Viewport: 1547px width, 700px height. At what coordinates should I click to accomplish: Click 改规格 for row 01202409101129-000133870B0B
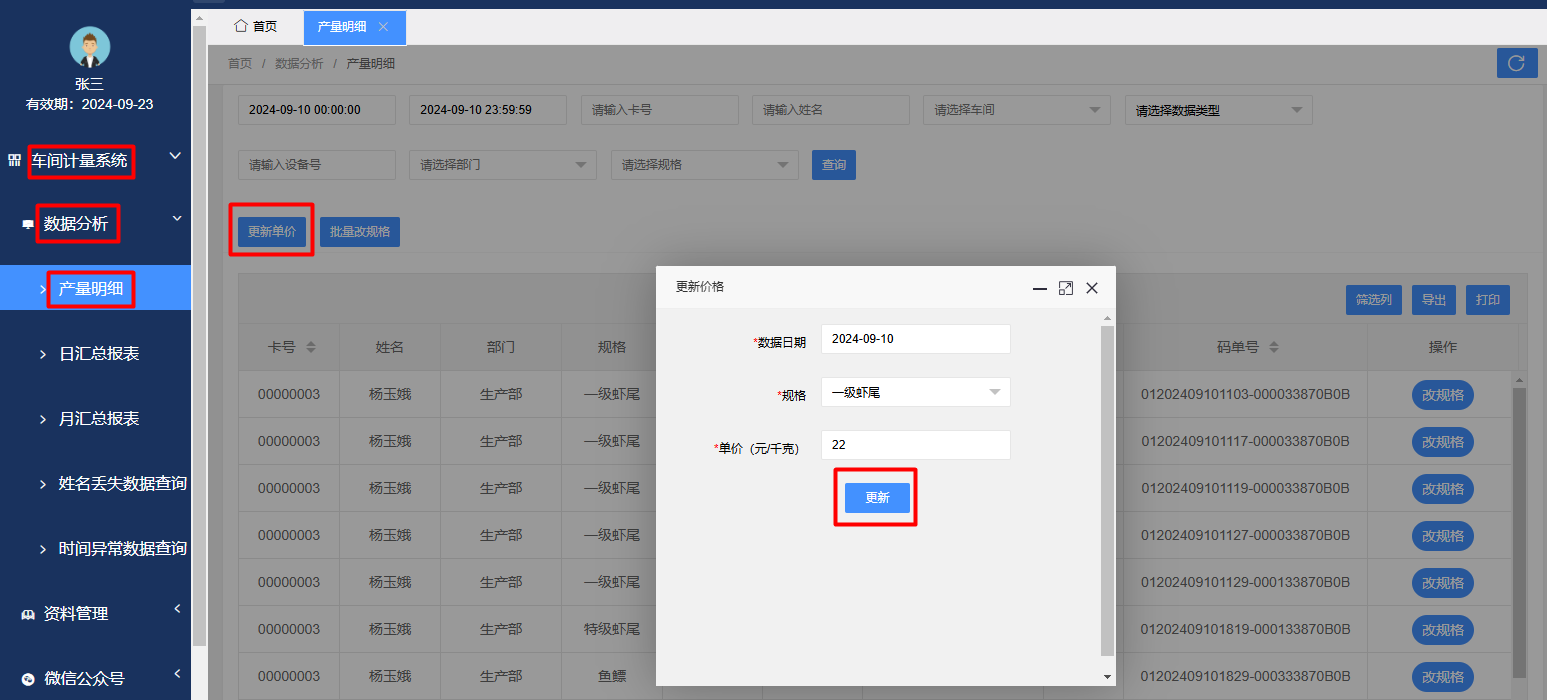[1442, 583]
